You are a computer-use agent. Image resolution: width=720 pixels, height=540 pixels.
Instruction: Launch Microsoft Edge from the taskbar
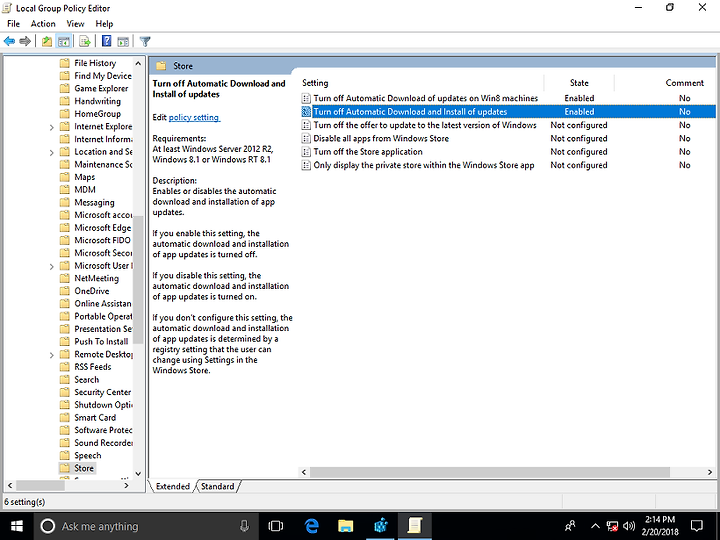312,526
